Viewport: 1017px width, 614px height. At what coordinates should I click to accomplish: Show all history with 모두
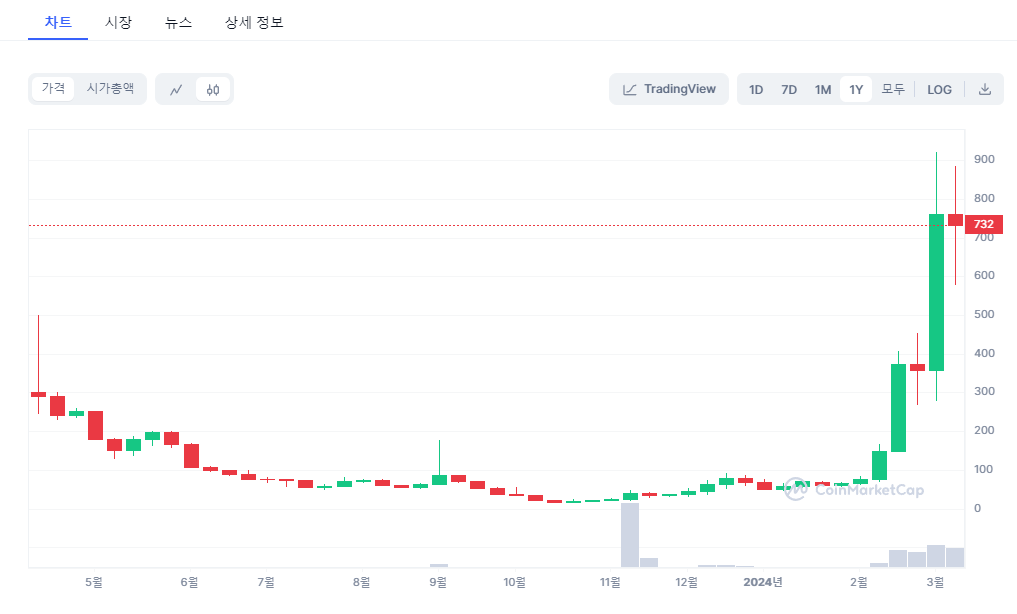tap(892, 89)
